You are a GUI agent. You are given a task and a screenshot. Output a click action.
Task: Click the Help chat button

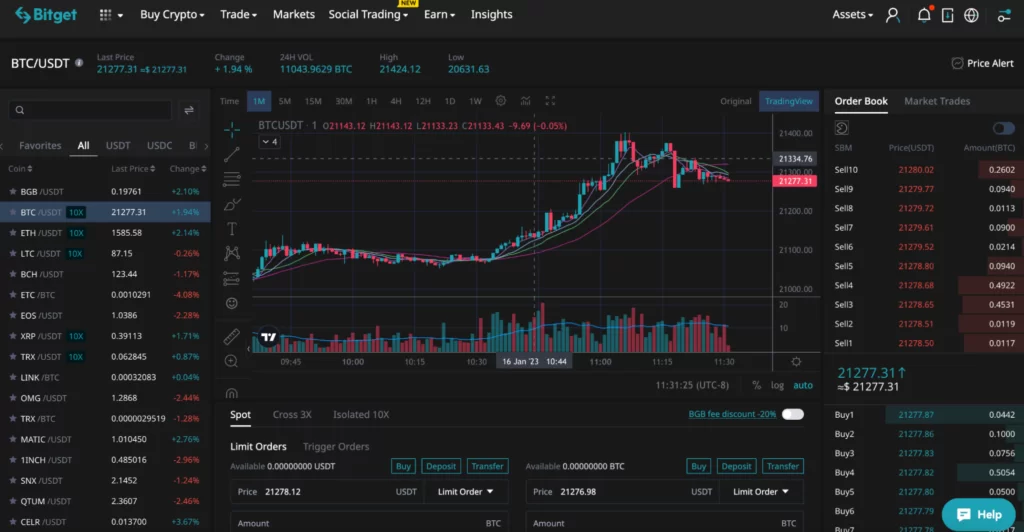(978, 514)
